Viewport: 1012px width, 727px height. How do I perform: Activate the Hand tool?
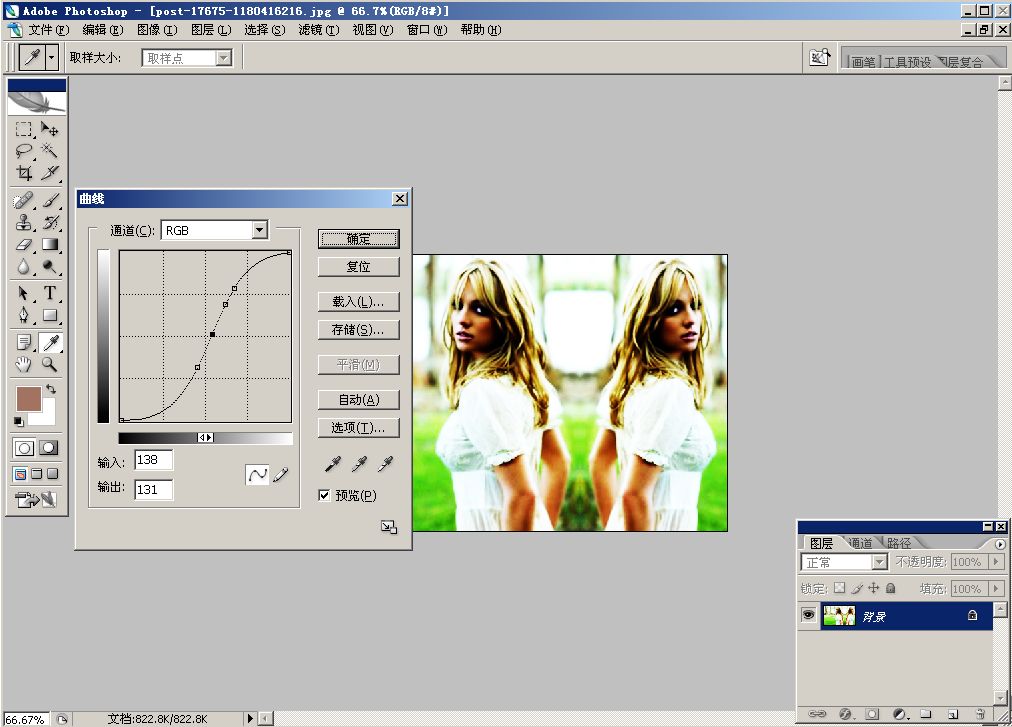(x=24, y=365)
